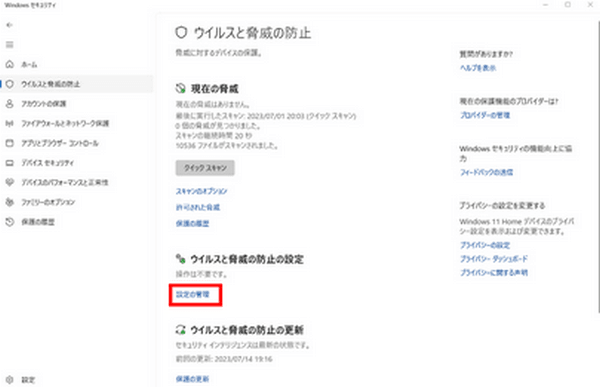Open the プロバイダーの管理 link
The image size is (600, 387).
[x=485, y=115]
